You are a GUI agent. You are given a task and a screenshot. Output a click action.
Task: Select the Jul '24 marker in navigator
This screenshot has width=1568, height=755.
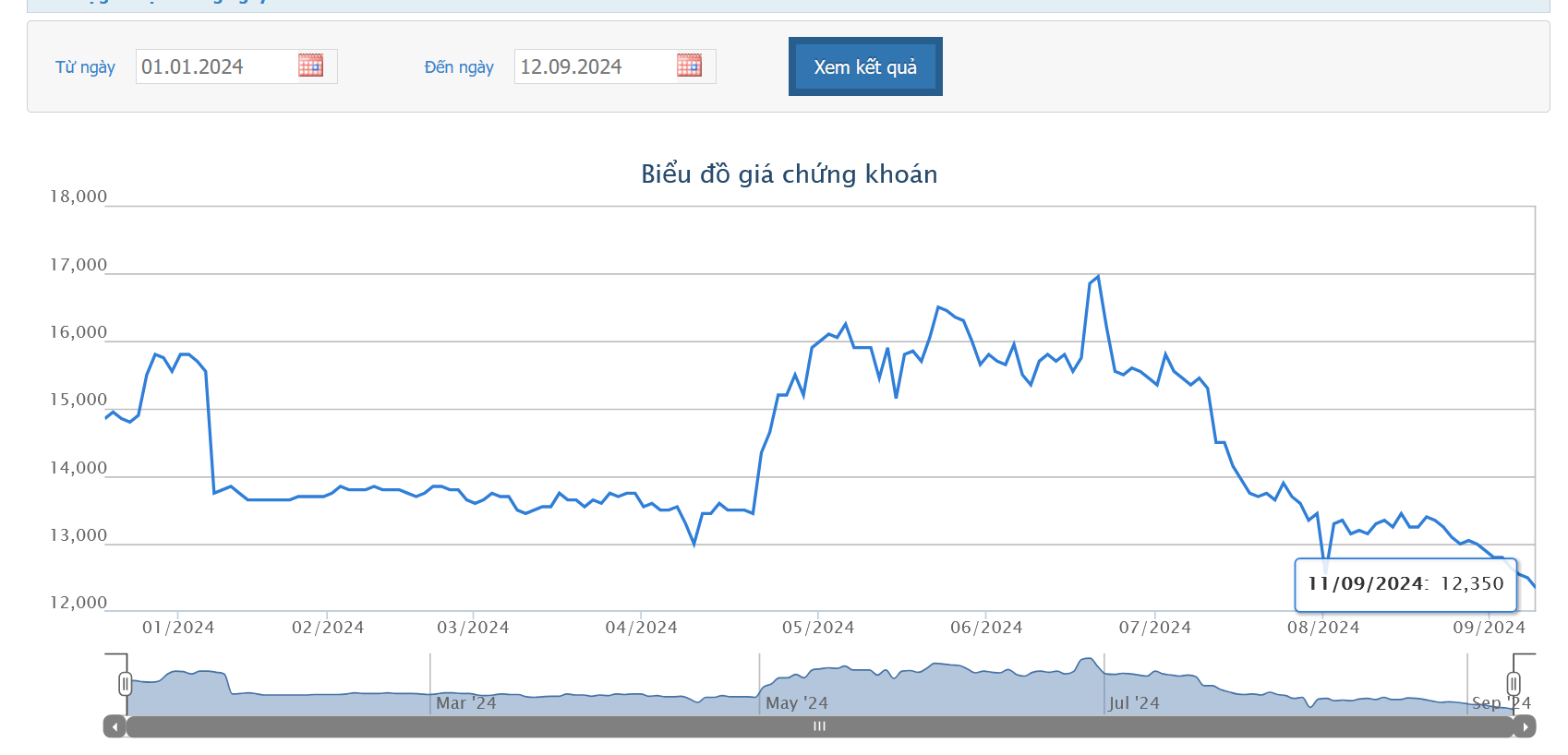click(x=1133, y=703)
